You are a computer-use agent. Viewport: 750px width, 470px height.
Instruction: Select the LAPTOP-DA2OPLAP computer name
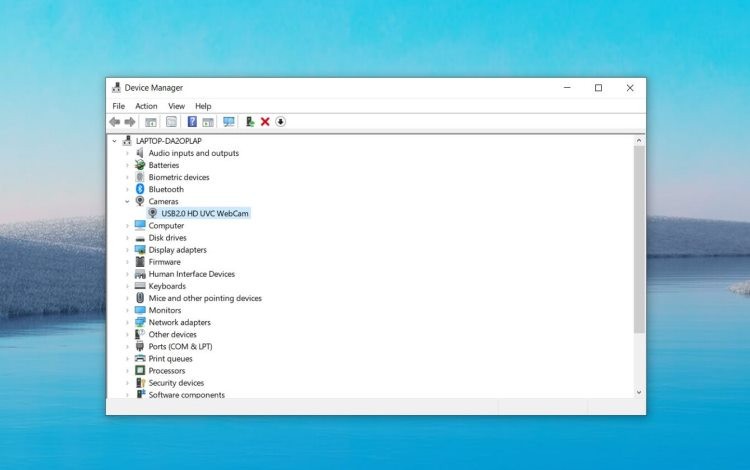[x=168, y=141]
